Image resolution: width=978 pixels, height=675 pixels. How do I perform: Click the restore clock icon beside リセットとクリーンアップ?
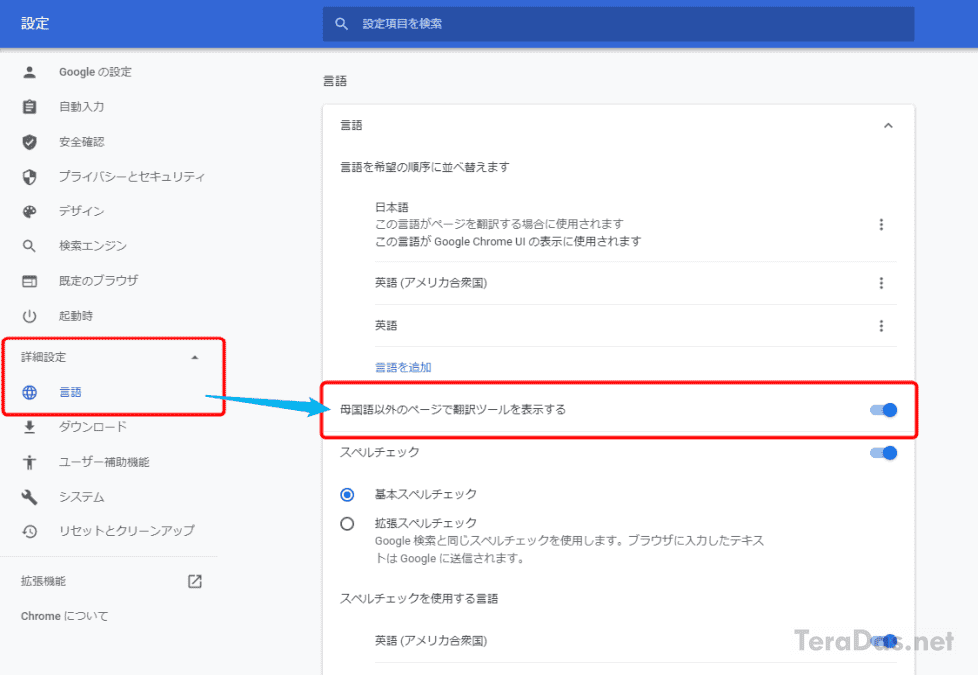pyautogui.click(x=29, y=532)
